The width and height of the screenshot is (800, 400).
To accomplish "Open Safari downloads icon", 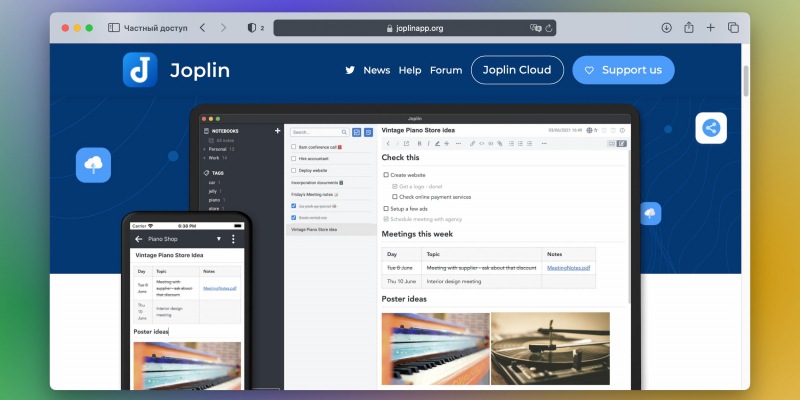I will pos(666,28).
